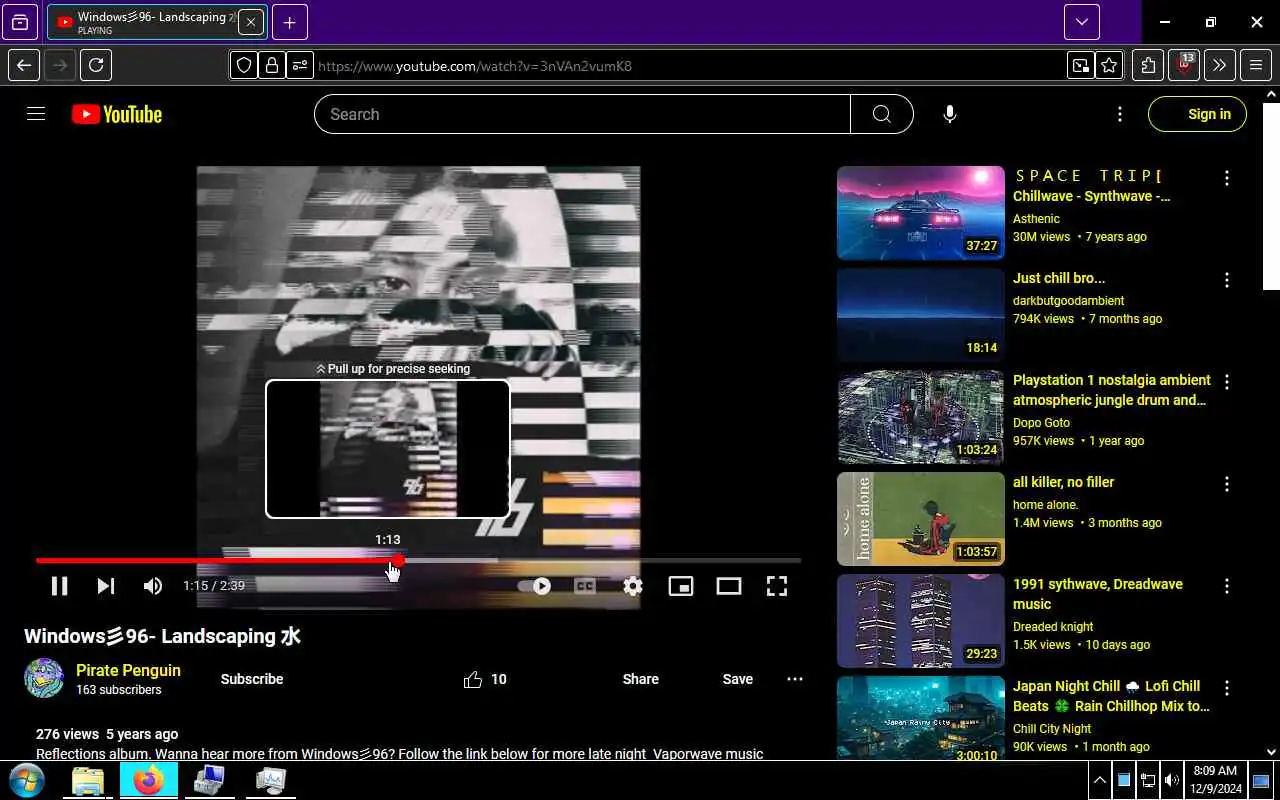Open a new browser tab
The image size is (1280, 800).
point(290,22)
